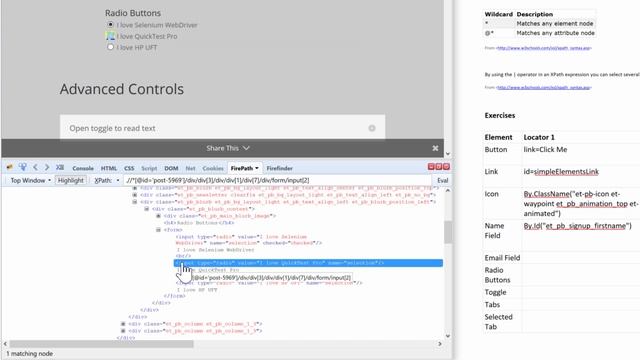Click the link=Click Me locator cell
This screenshot has width=640, height=360.
point(545,149)
